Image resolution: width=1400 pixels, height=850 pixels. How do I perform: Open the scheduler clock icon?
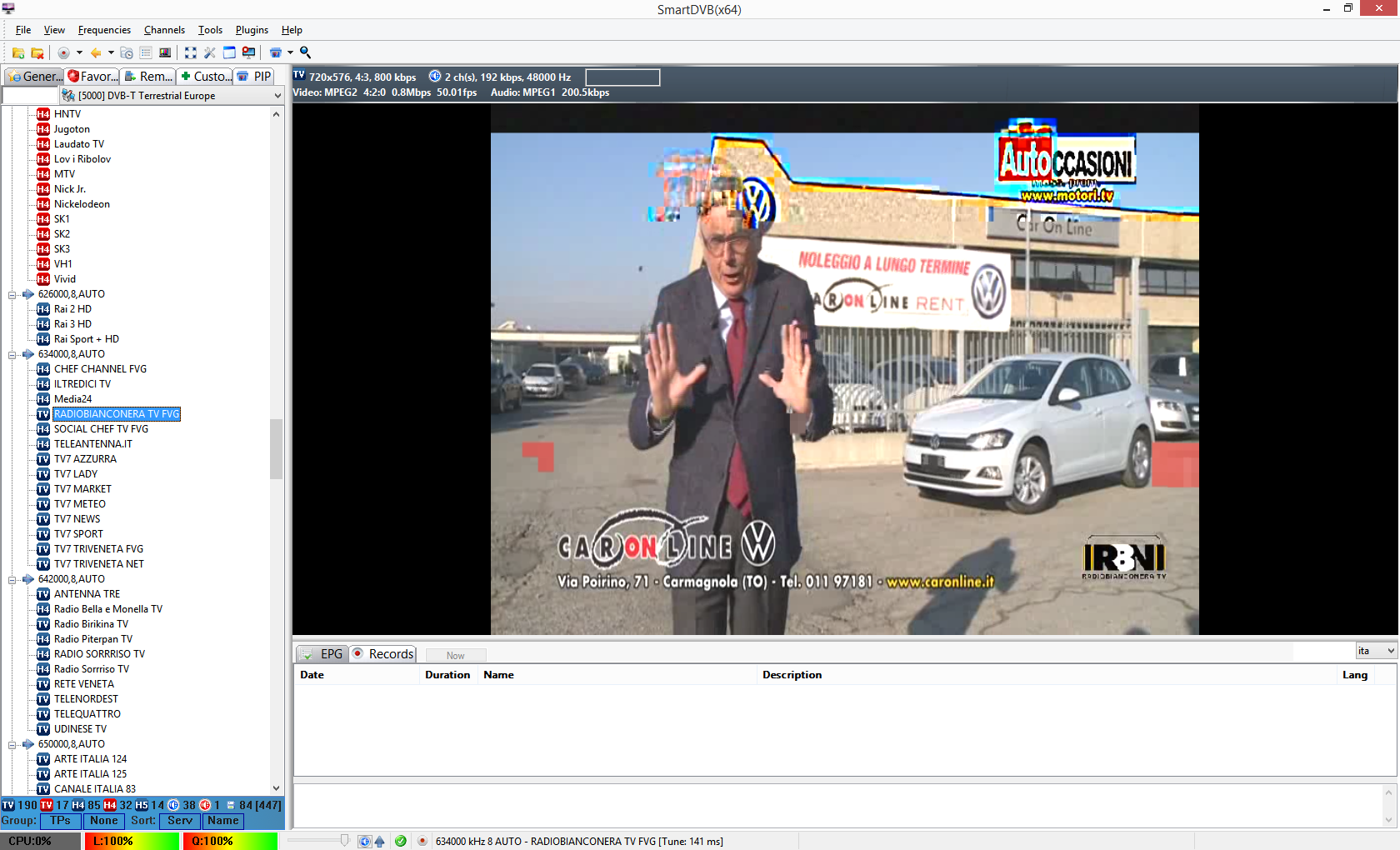pos(127,52)
